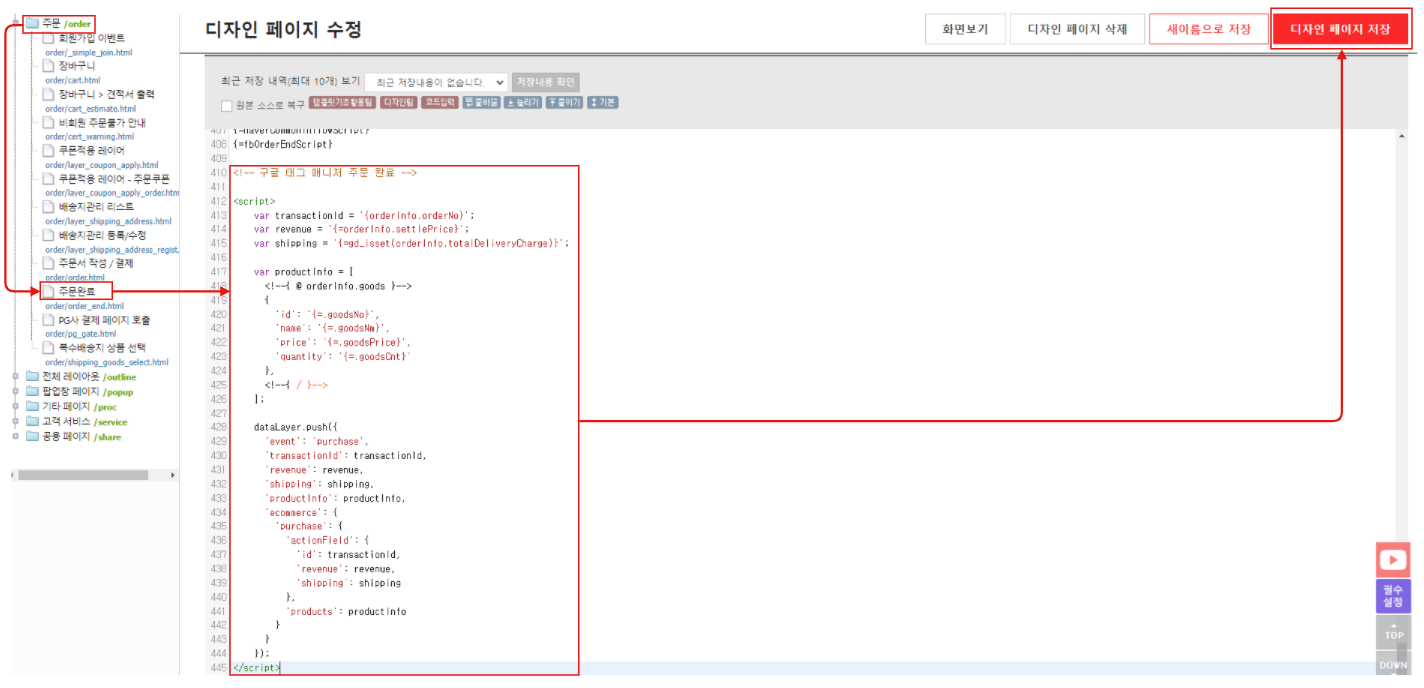This screenshot has height=688, width=1424.
Task: Open 템플릿기초활용팁 help button
Action: [342, 102]
